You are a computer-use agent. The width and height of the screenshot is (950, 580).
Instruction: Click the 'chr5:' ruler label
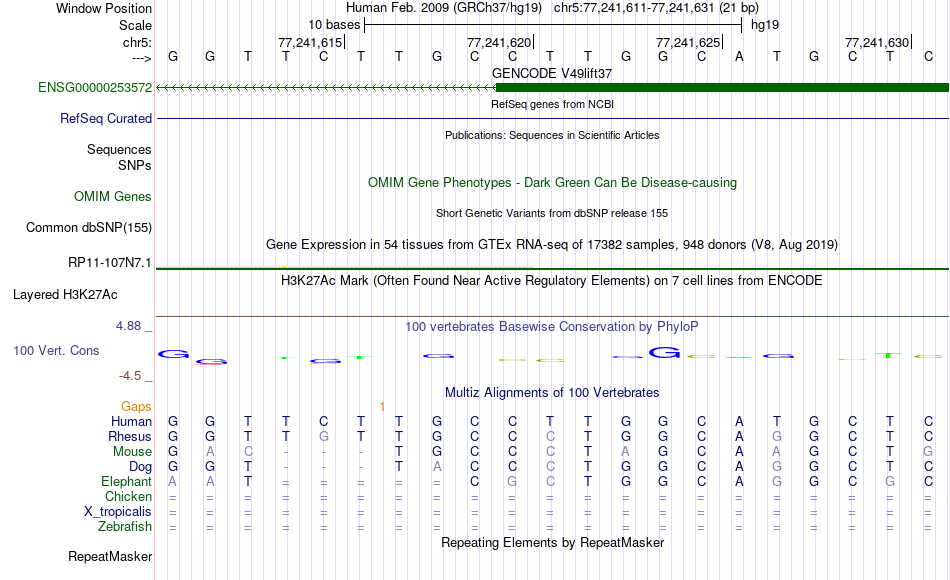point(137,42)
